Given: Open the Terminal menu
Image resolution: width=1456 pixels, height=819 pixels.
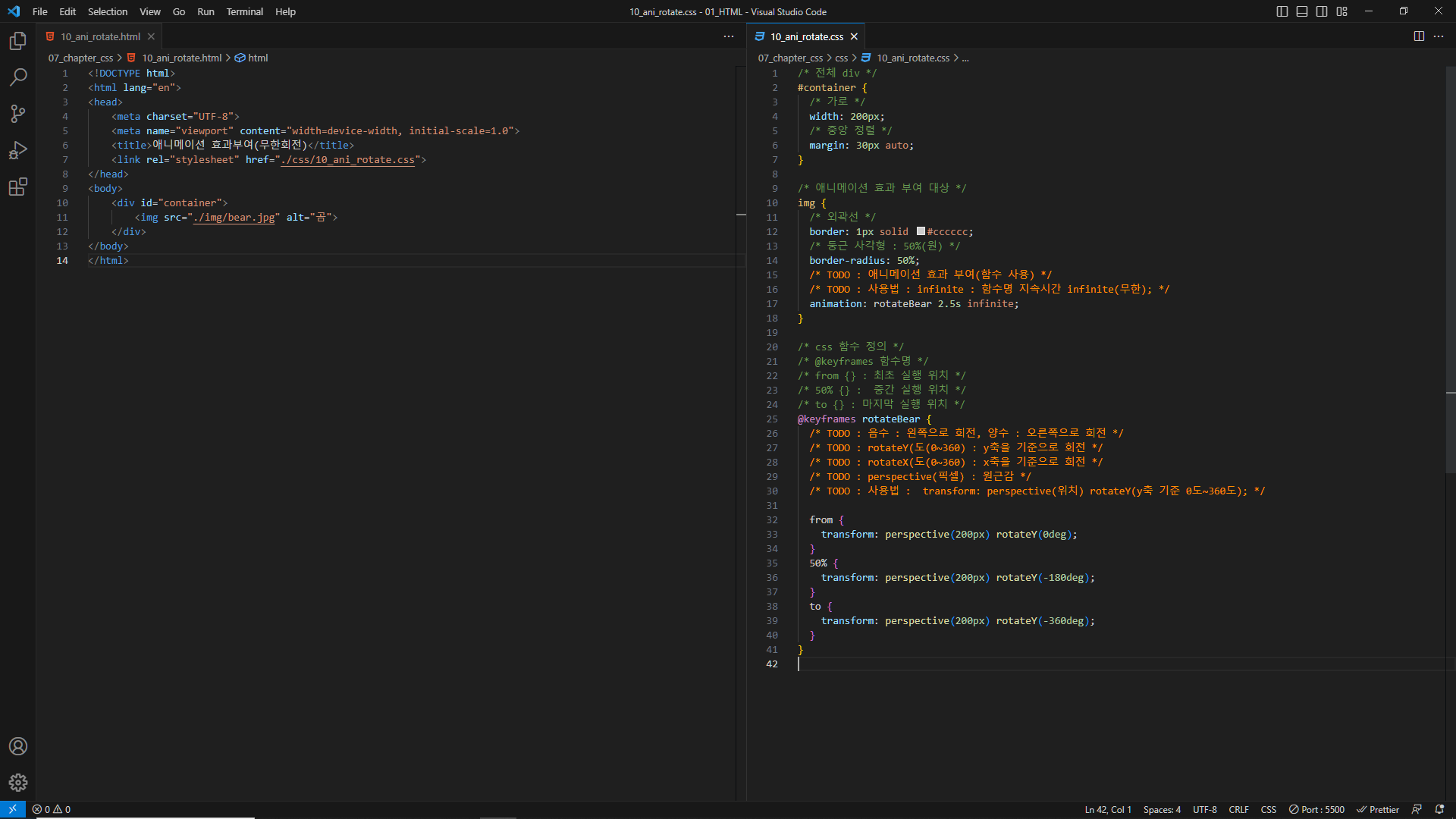Looking at the screenshot, I should click(x=244, y=11).
